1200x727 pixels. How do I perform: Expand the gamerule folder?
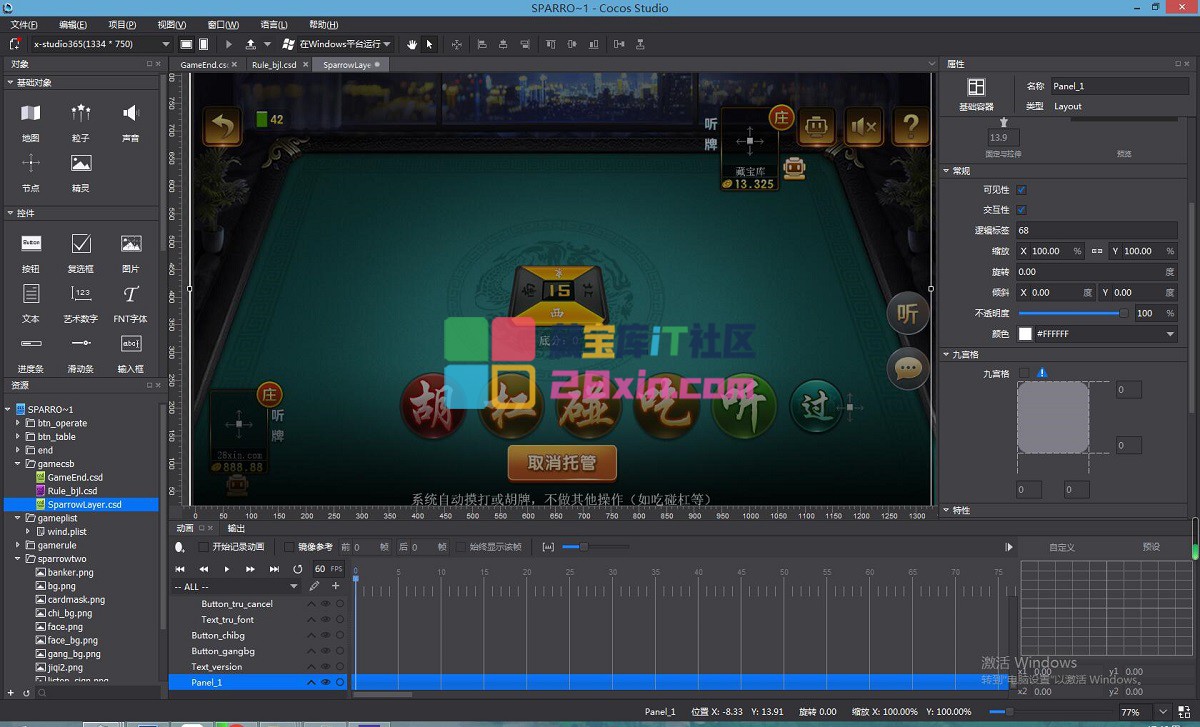[18, 545]
